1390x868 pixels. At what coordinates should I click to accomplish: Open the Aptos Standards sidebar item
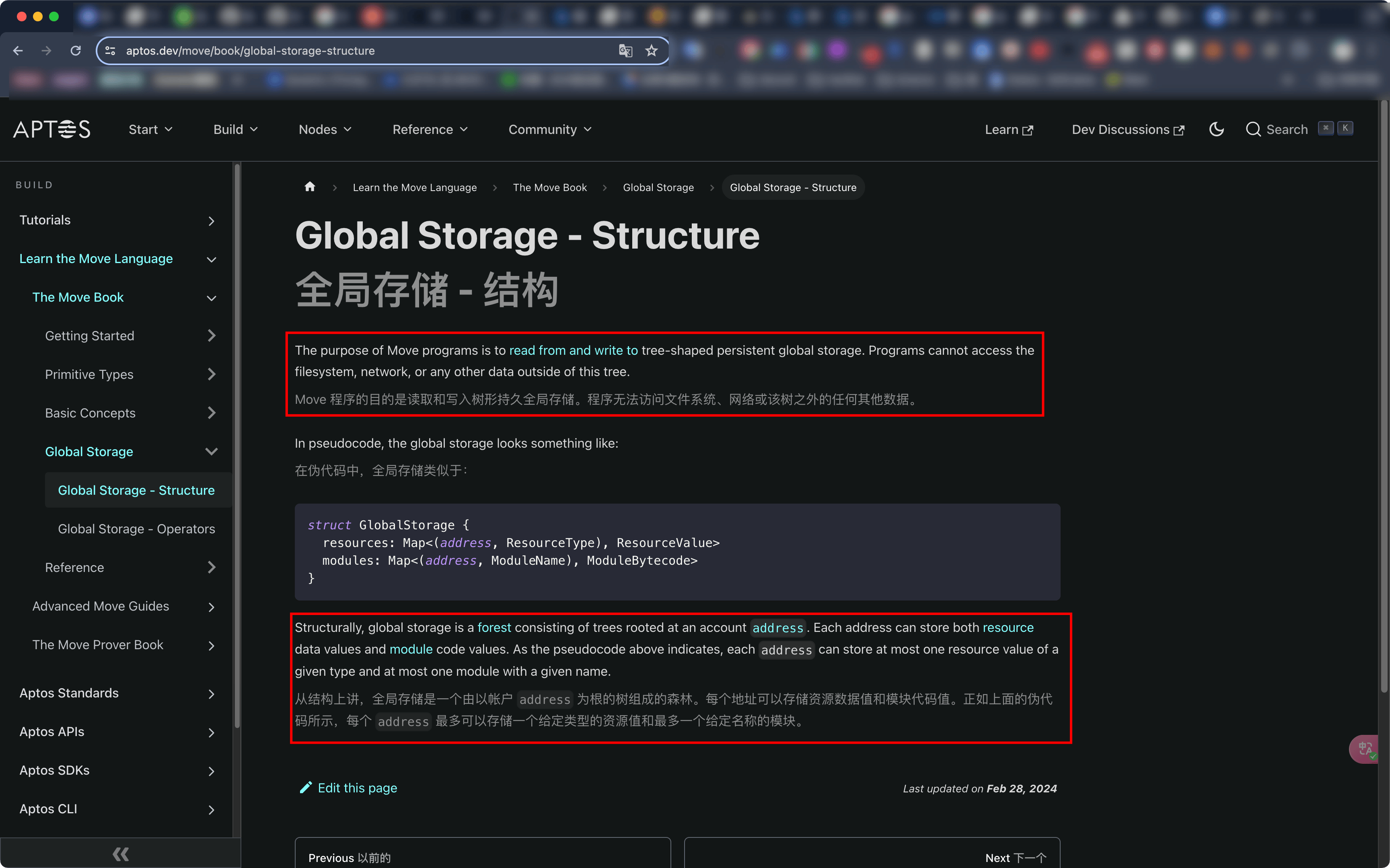69,693
